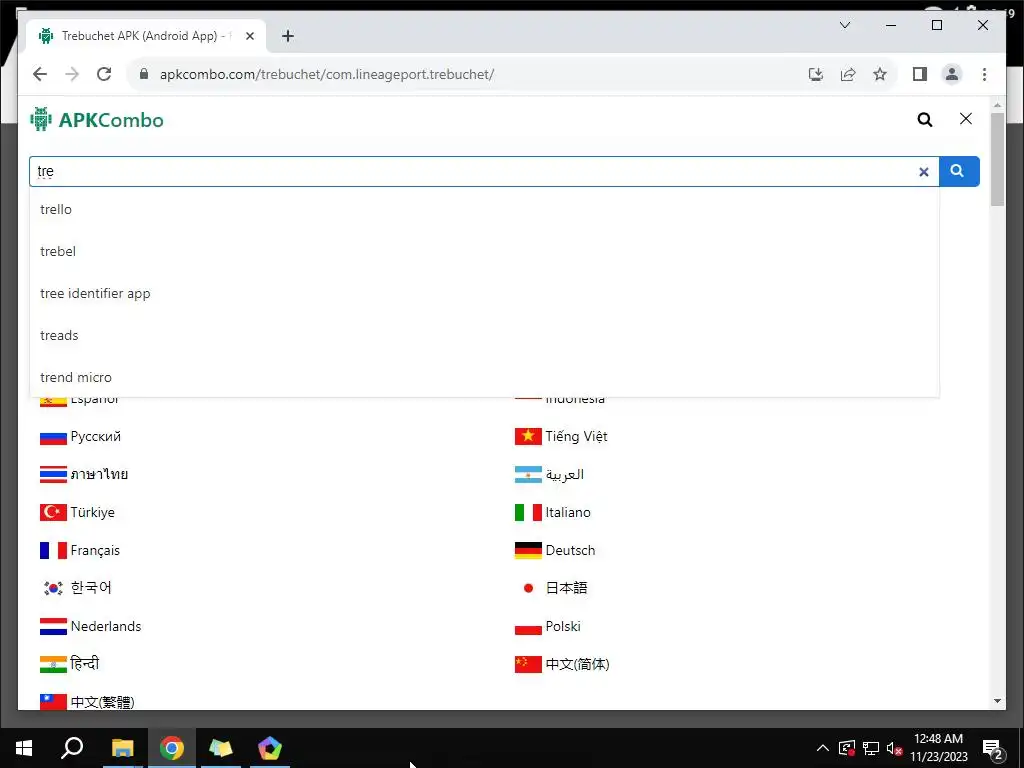Clear the search field text
The image size is (1024, 768).
tap(923, 172)
